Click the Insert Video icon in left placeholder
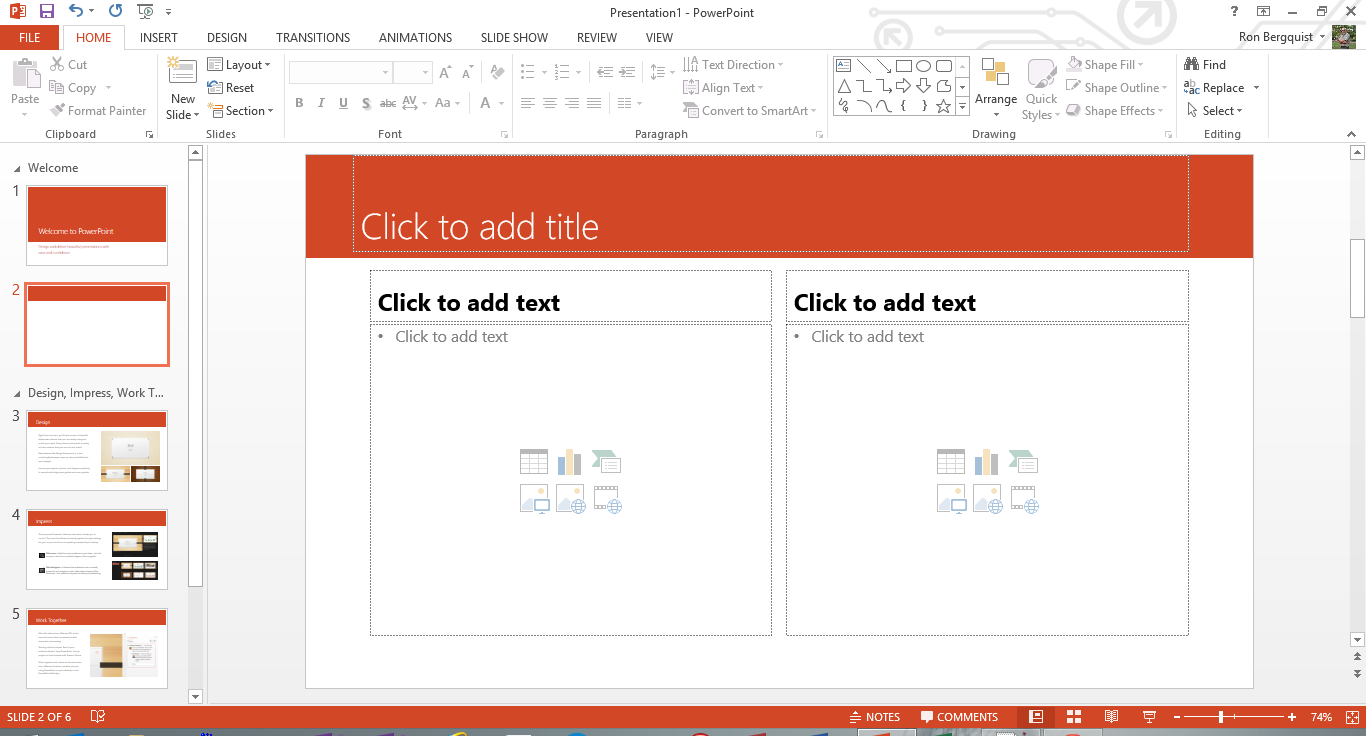Image resolution: width=1366 pixels, height=736 pixels. 607,498
